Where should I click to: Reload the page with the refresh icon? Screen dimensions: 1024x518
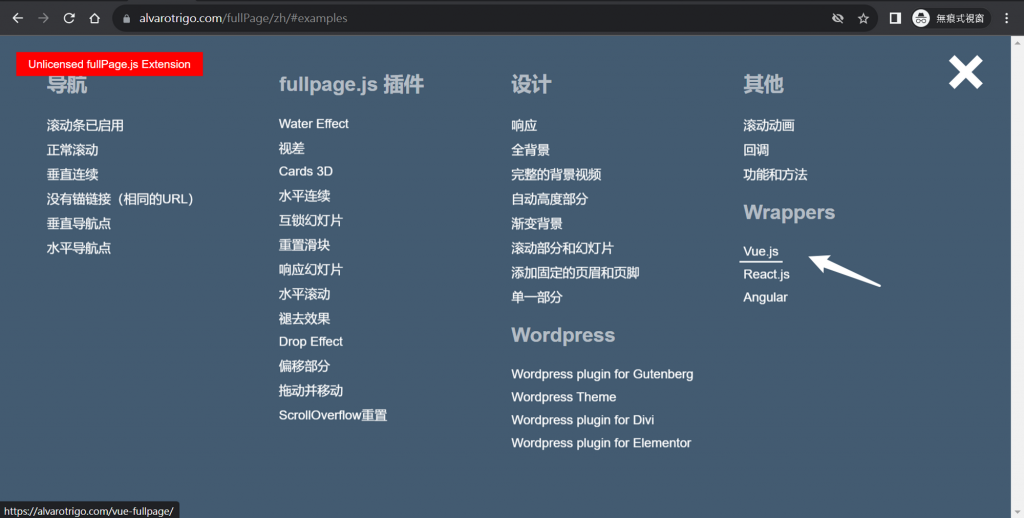click(69, 18)
